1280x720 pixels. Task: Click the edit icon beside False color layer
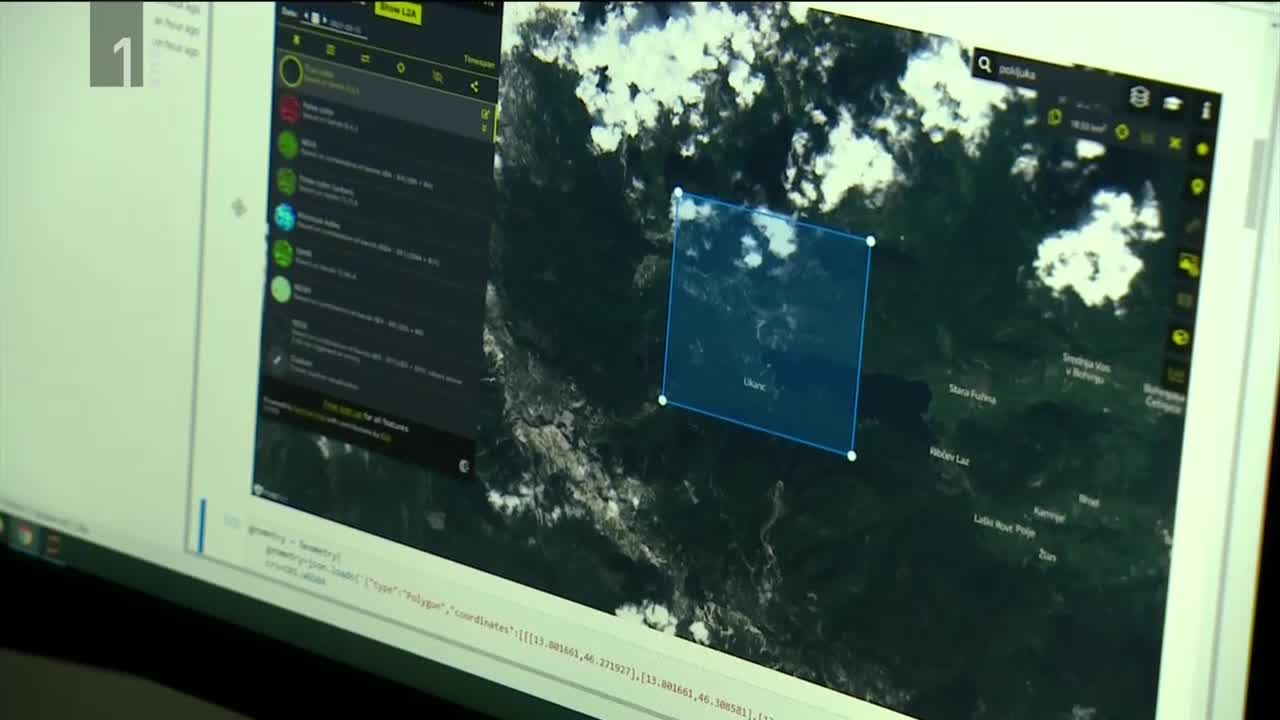click(486, 114)
